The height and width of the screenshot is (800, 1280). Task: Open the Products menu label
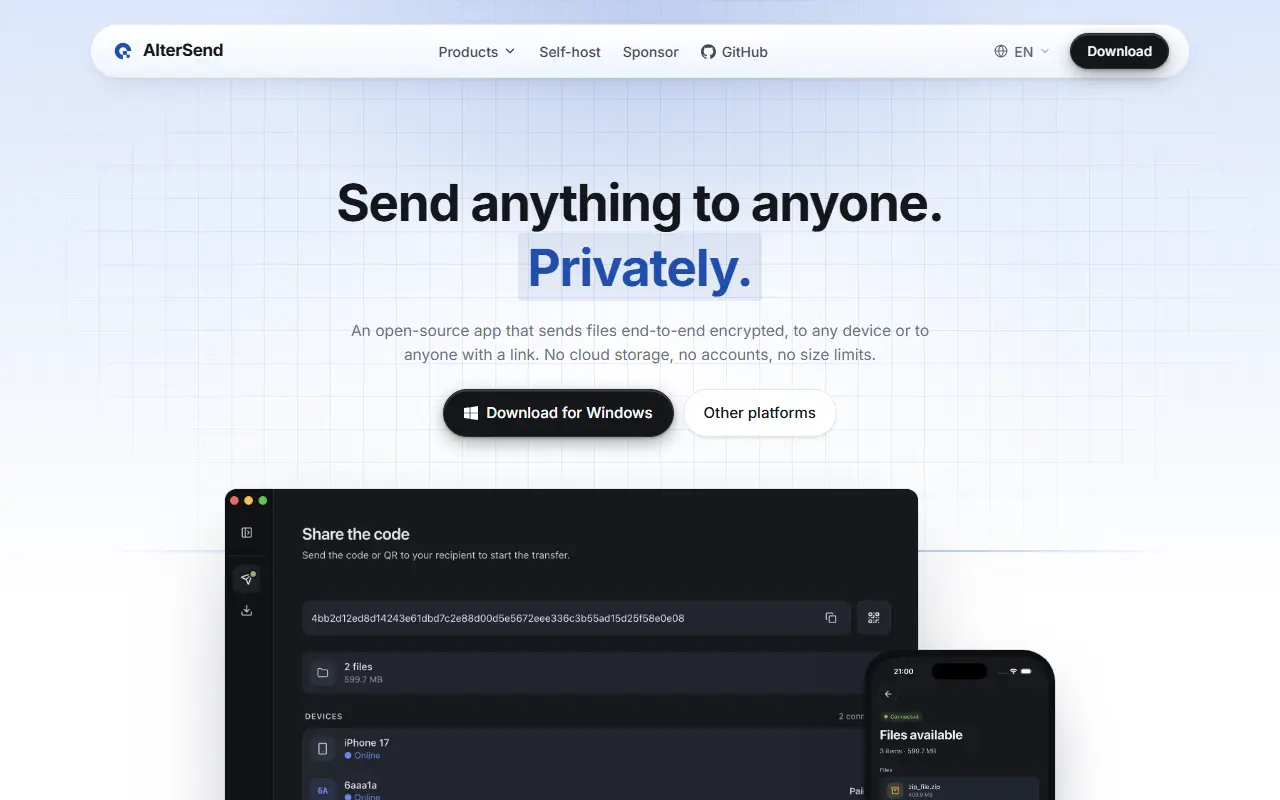tap(468, 52)
